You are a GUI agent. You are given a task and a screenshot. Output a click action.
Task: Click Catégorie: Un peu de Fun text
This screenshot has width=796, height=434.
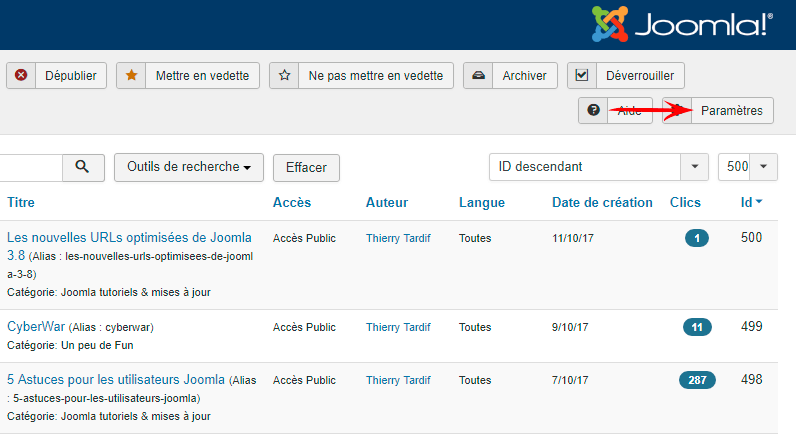(x=70, y=345)
